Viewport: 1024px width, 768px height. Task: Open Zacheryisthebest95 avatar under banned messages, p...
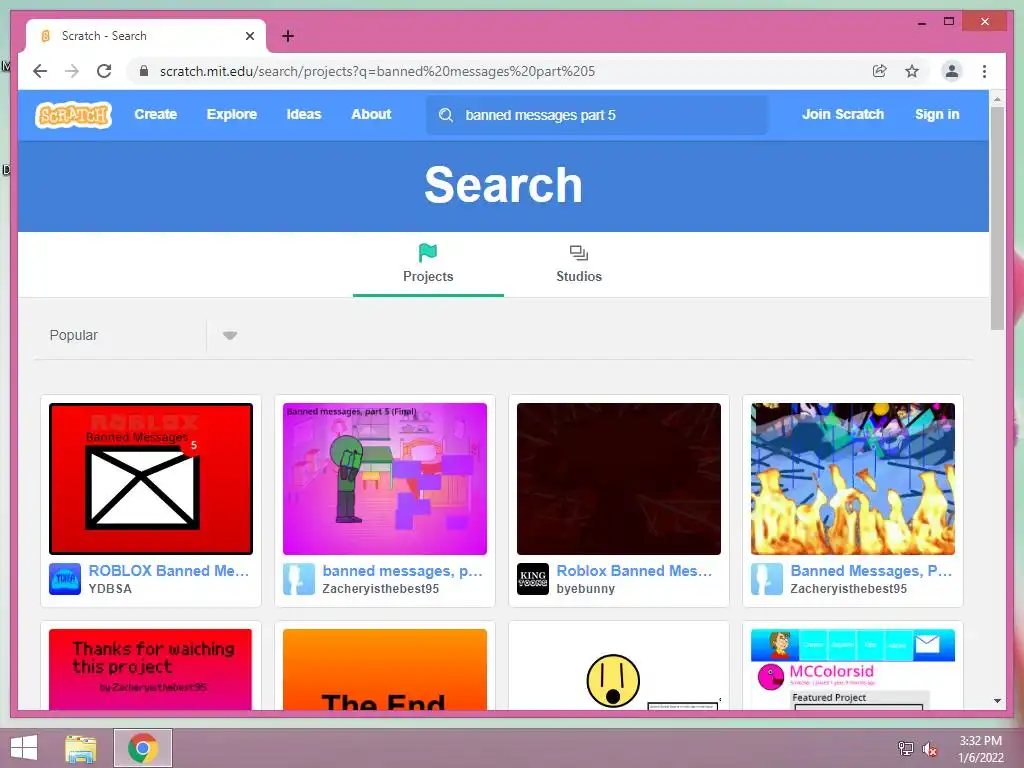299,579
